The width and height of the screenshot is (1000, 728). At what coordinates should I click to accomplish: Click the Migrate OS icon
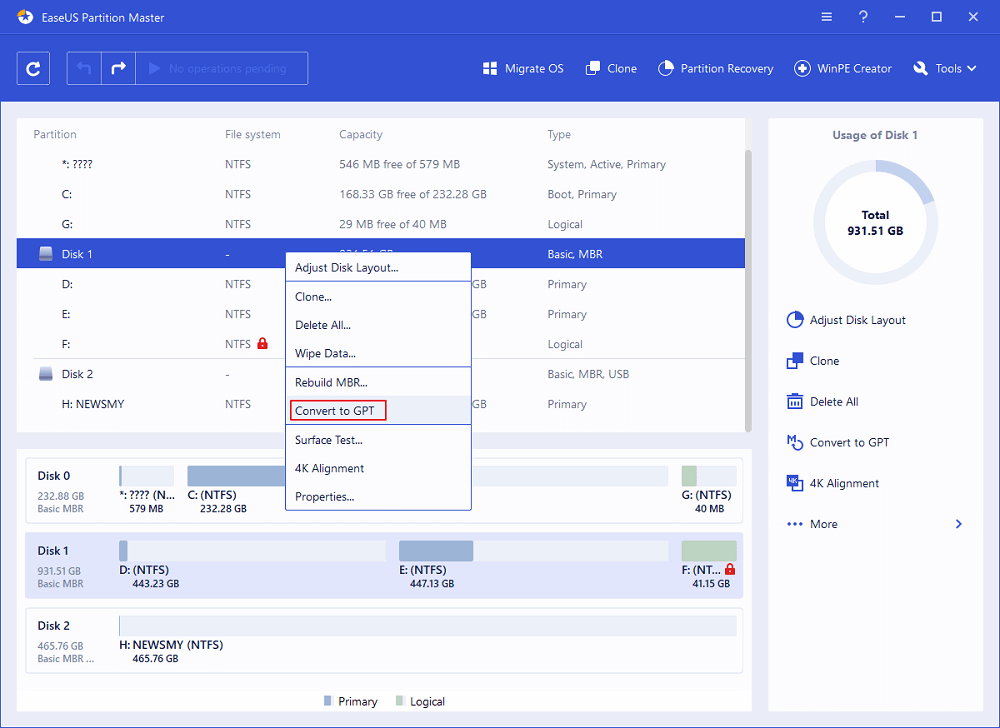click(x=489, y=68)
